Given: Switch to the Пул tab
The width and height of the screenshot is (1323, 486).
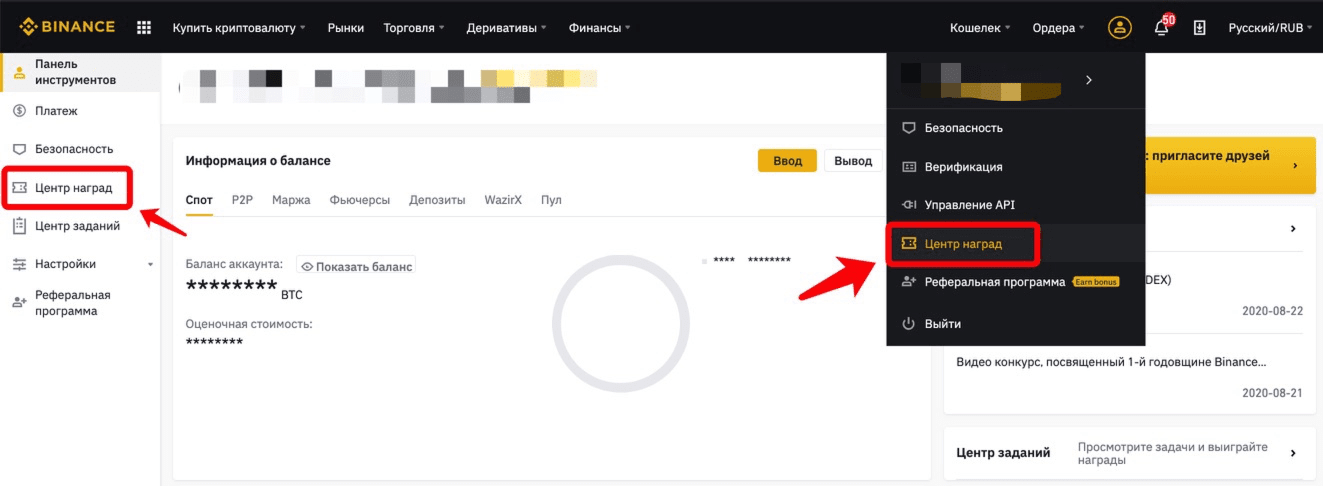Looking at the screenshot, I should (x=551, y=200).
